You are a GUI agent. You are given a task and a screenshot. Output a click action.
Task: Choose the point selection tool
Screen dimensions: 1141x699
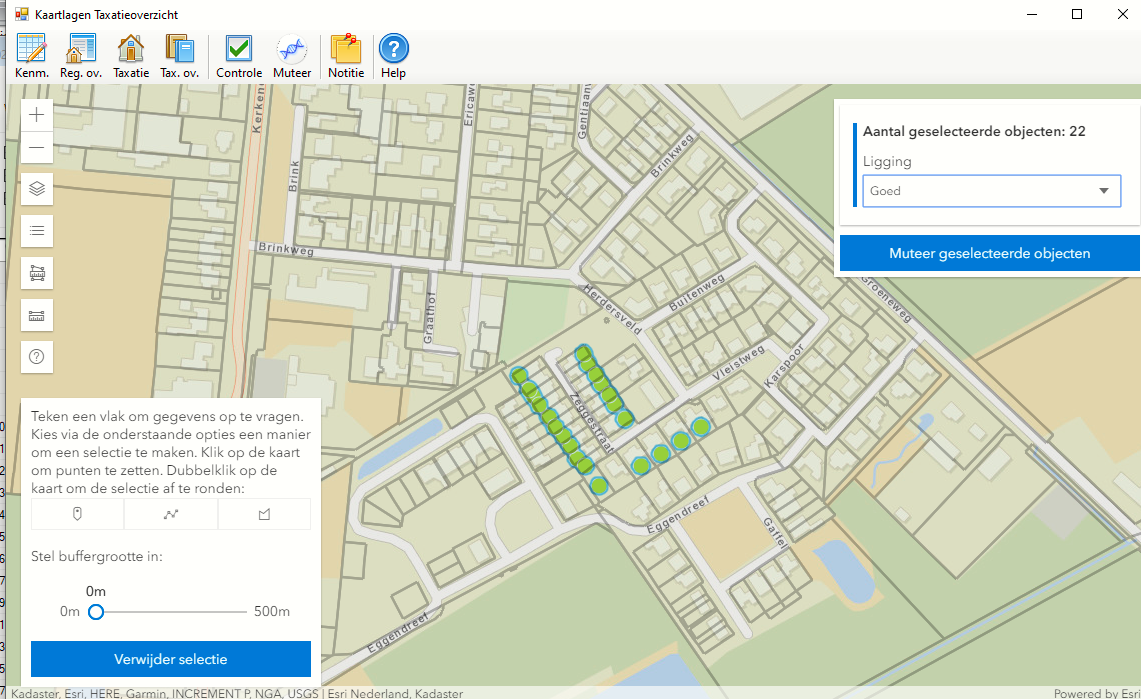tap(77, 514)
